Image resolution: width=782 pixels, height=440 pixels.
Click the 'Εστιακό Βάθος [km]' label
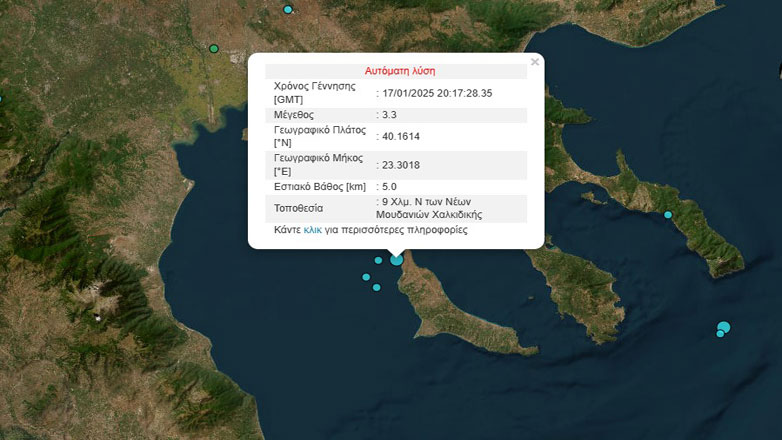320,187
